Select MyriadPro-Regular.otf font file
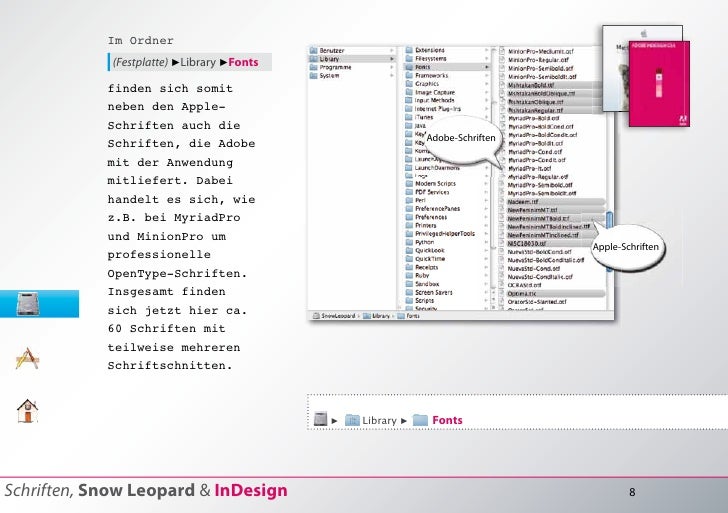 click(x=538, y=177)
